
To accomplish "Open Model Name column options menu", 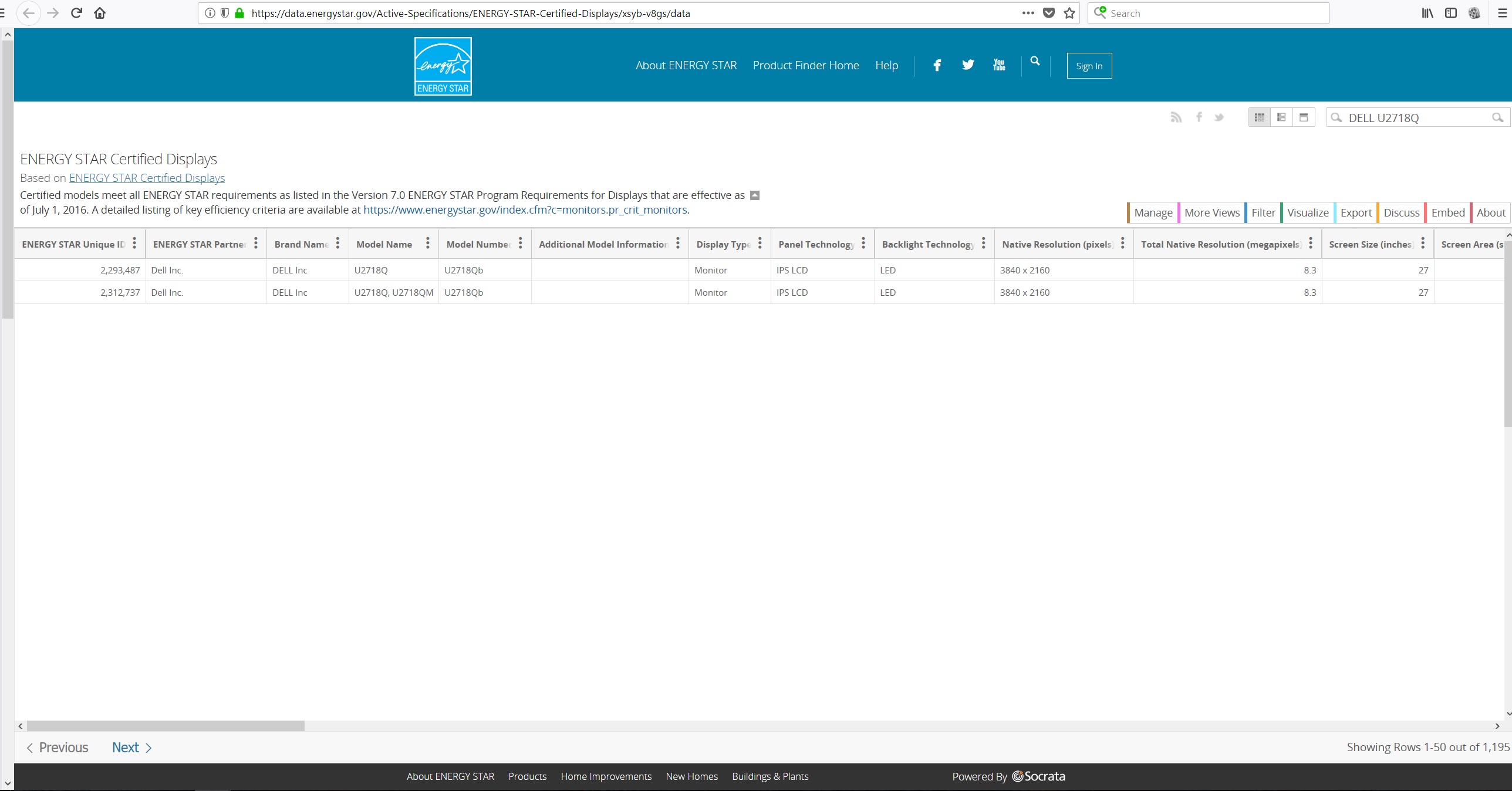I will [427, 244].
